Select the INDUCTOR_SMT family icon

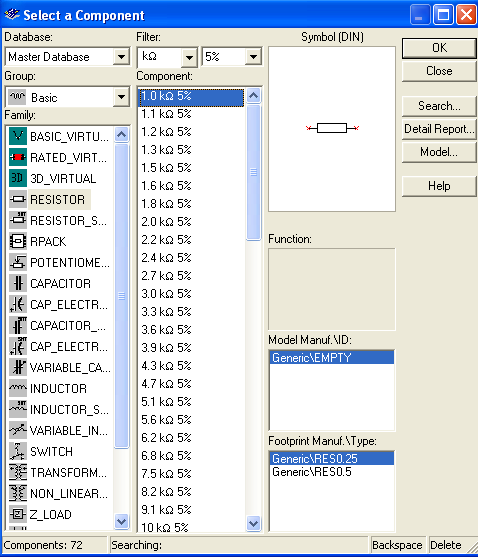(18, 409)
